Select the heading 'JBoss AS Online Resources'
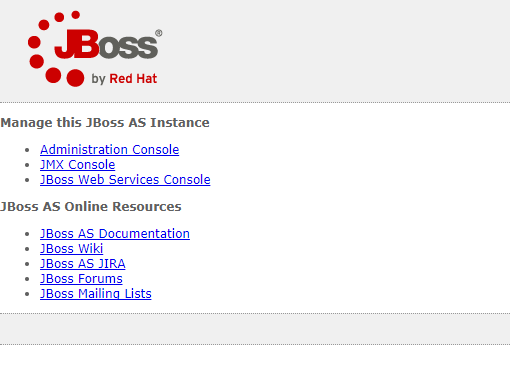The height and width of the screenshot is (366, 510). [x=91, y=207]
